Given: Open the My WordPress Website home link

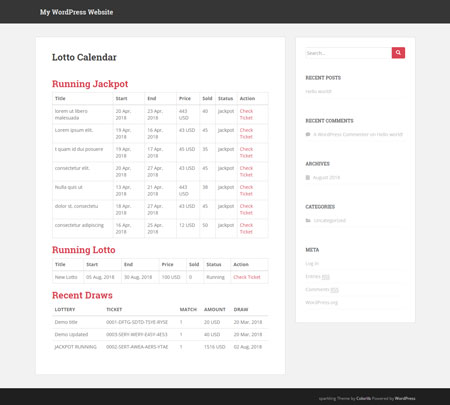Looking at the screenshot, I should [76, 12].
